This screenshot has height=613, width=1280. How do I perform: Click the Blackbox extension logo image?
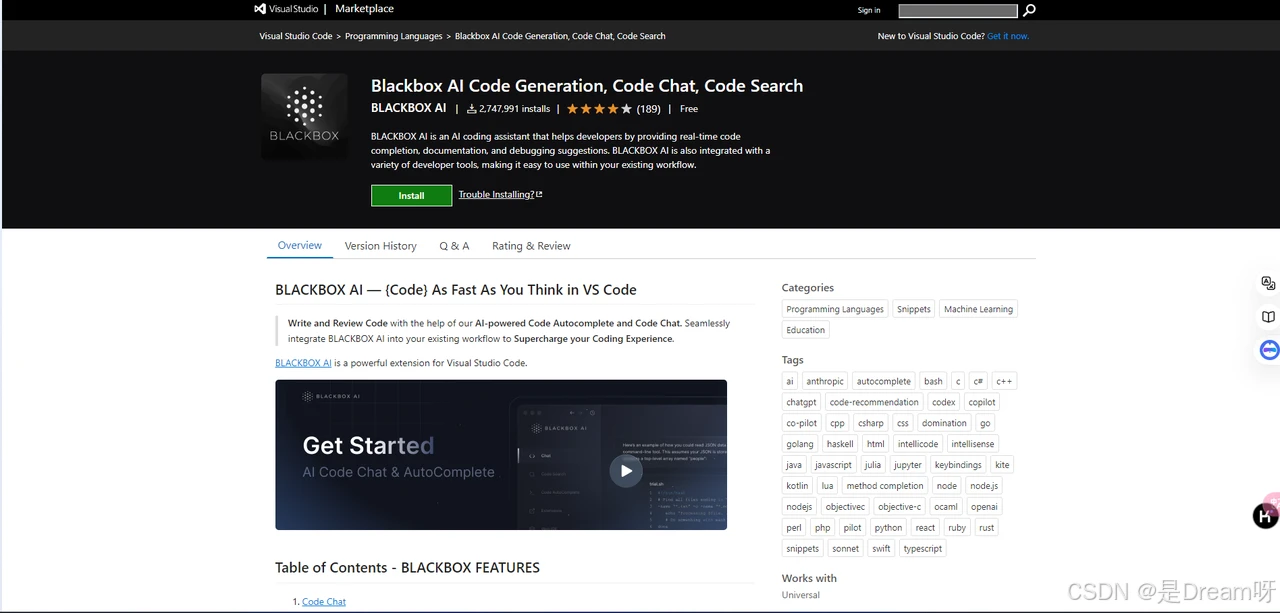tap(304, 116)
